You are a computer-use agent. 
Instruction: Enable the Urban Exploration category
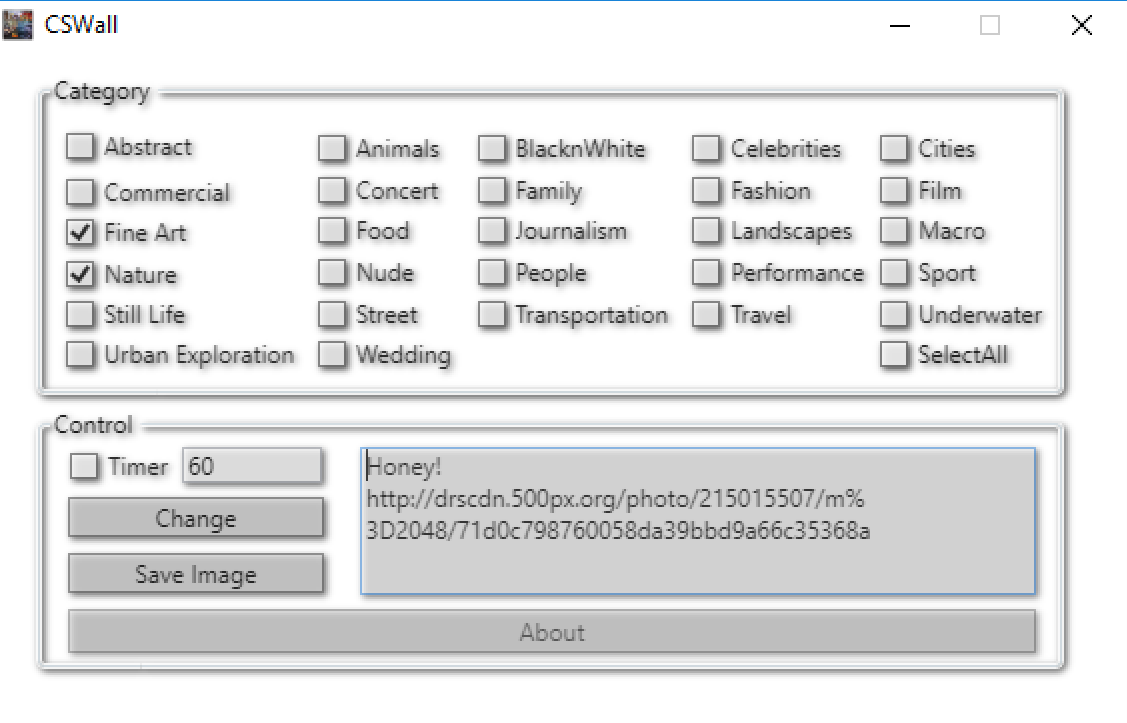pos(80,355)
